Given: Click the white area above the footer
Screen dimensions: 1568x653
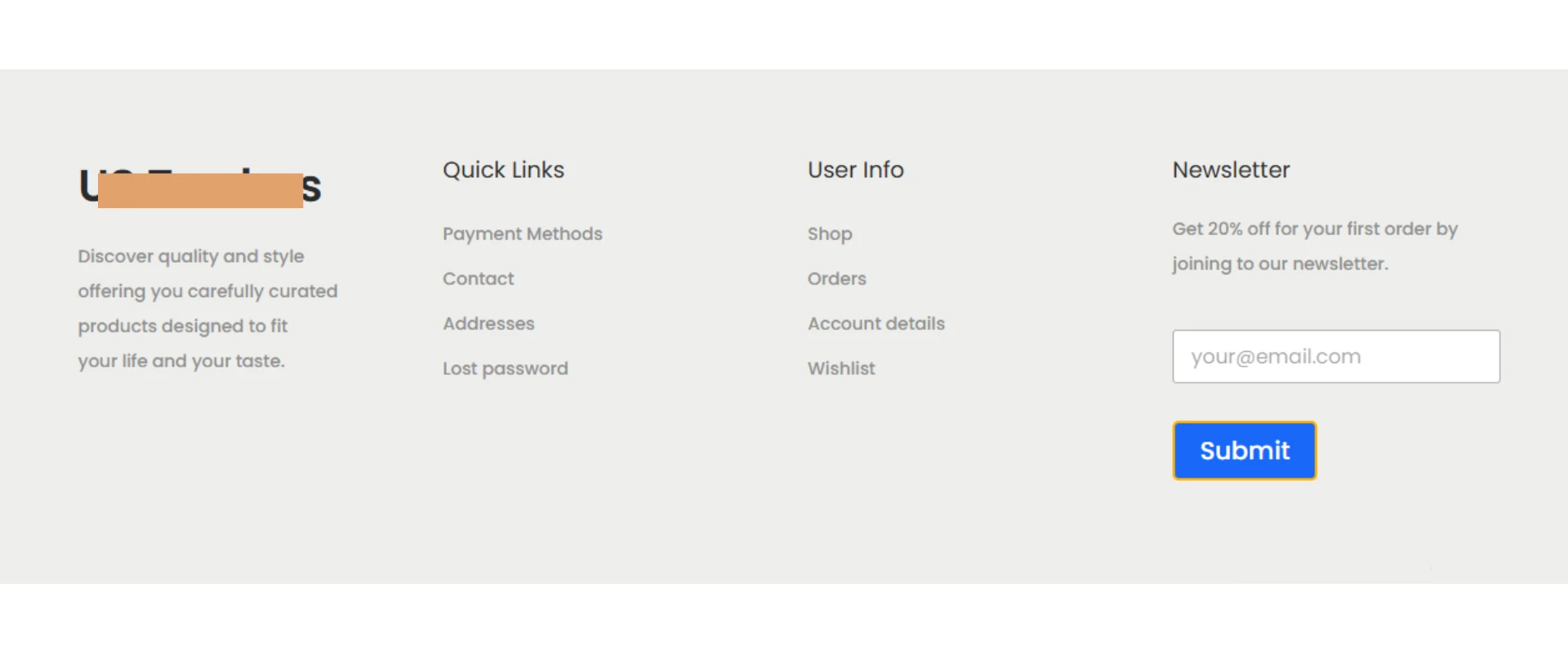Looking at the screenshot, I should tap(784, 33).
